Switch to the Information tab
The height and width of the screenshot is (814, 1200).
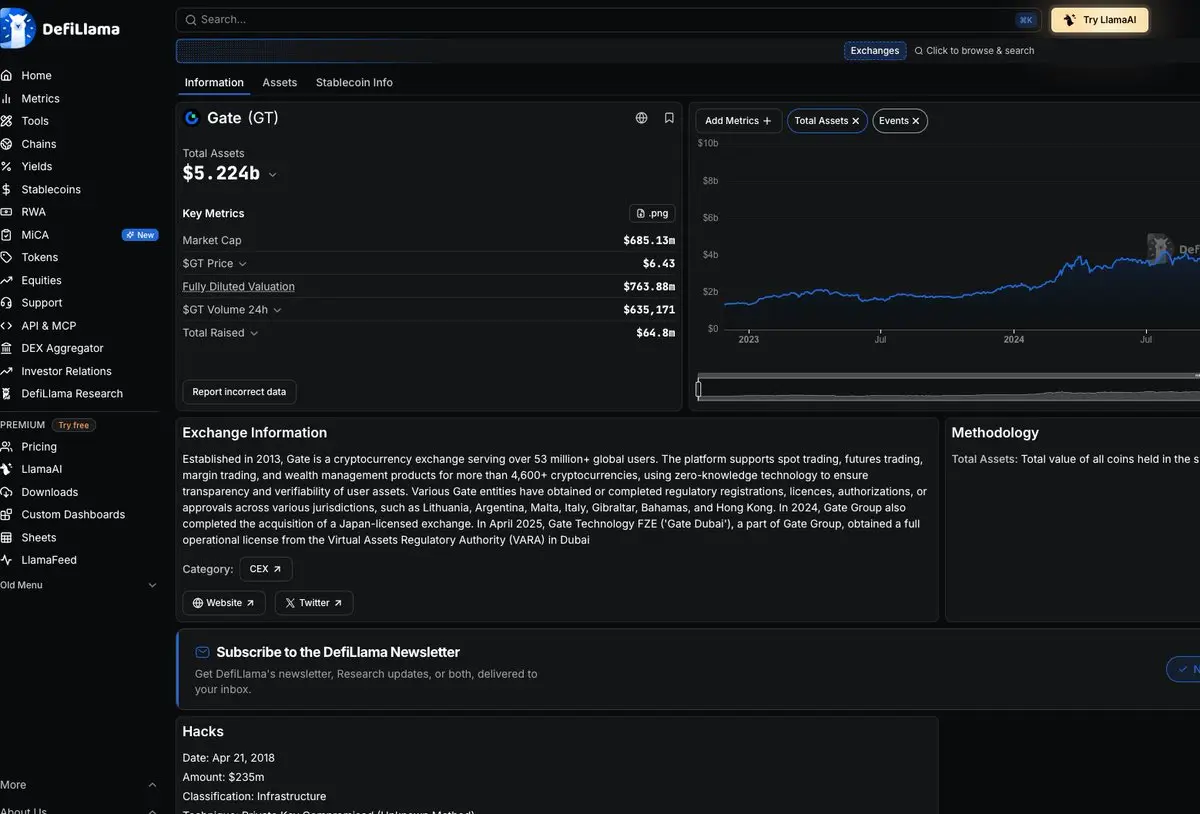click(x=214, y=82)
